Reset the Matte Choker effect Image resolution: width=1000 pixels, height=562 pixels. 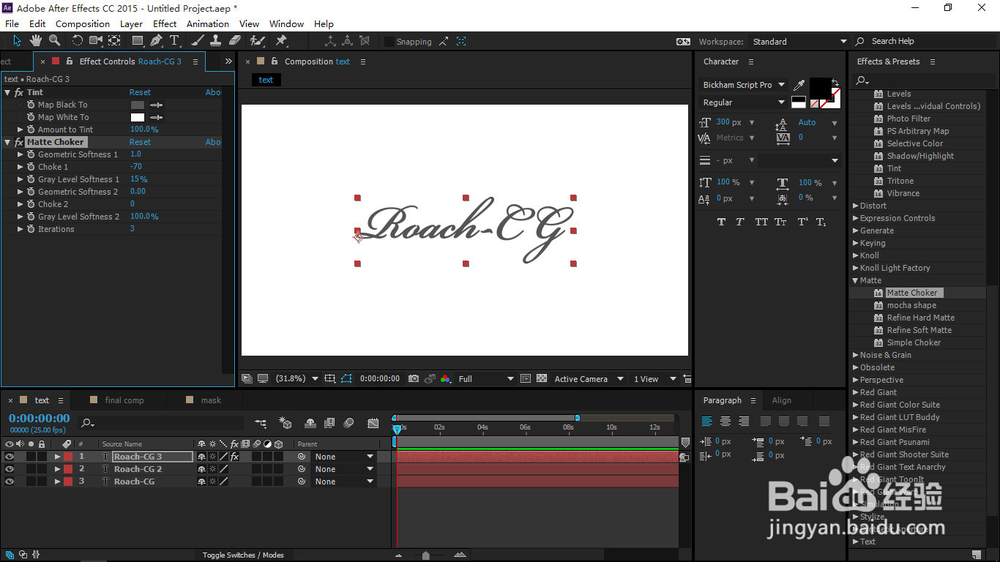tap(140, 142)
